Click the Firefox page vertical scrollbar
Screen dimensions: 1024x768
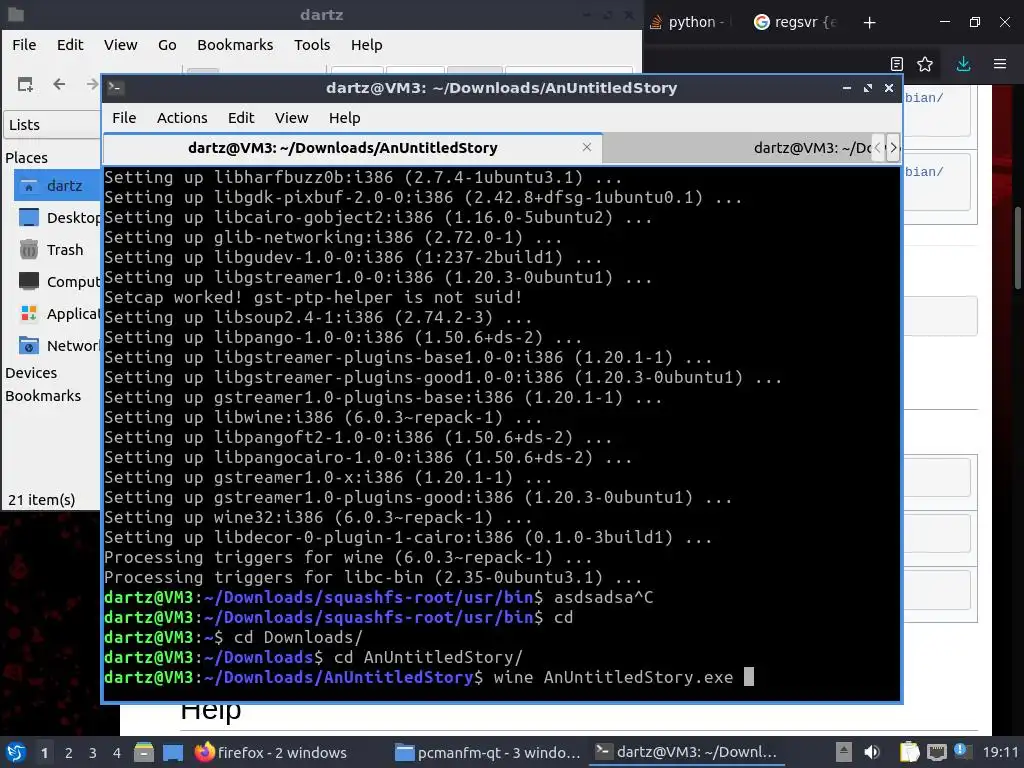1017,248
